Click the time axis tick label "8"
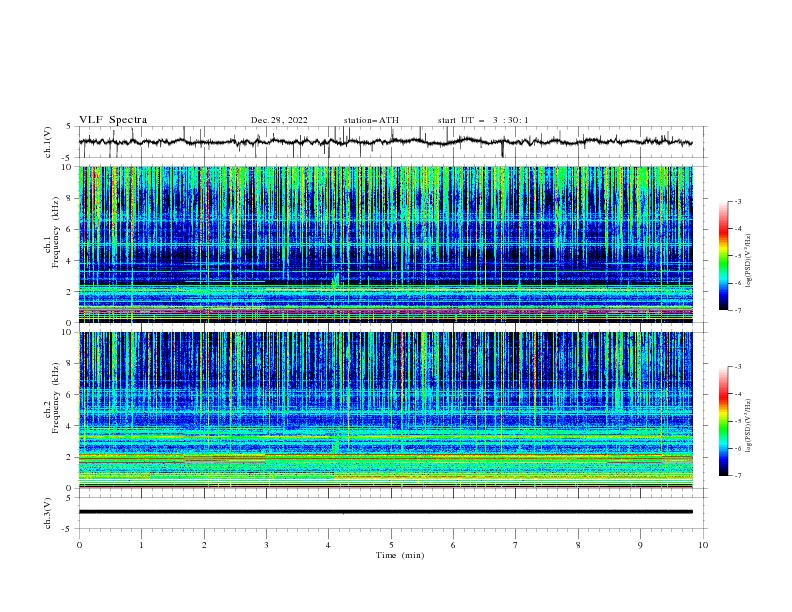The image size is (792, 612). pyautogui.click(x=578, y=545)
